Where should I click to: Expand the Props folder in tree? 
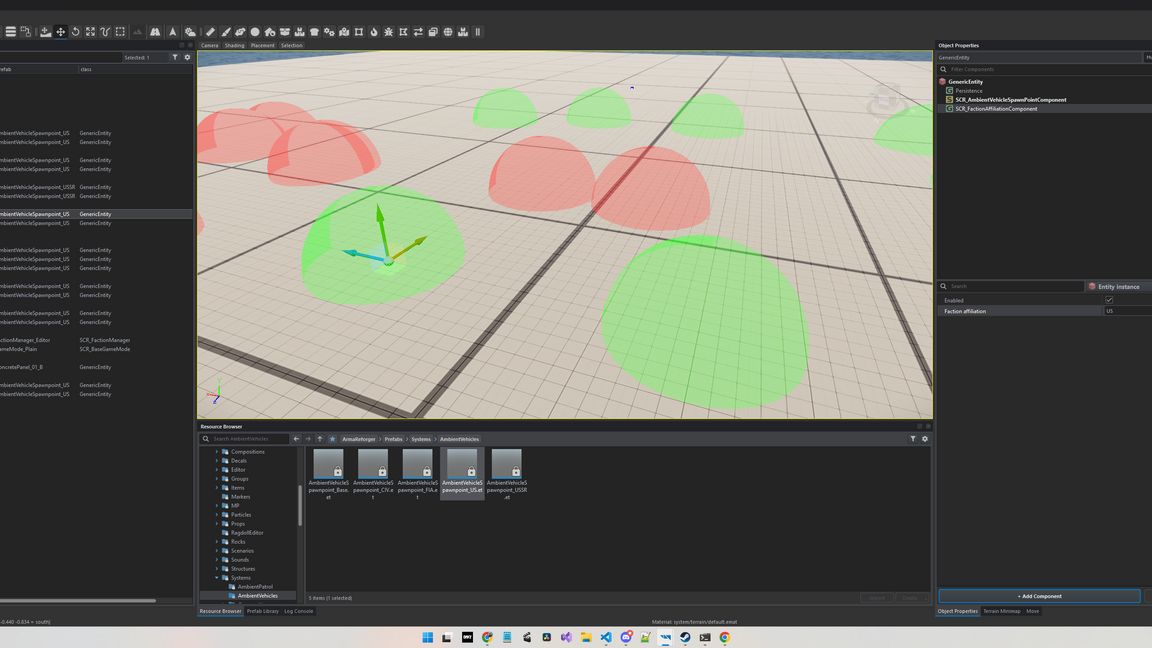coord(217,524)
